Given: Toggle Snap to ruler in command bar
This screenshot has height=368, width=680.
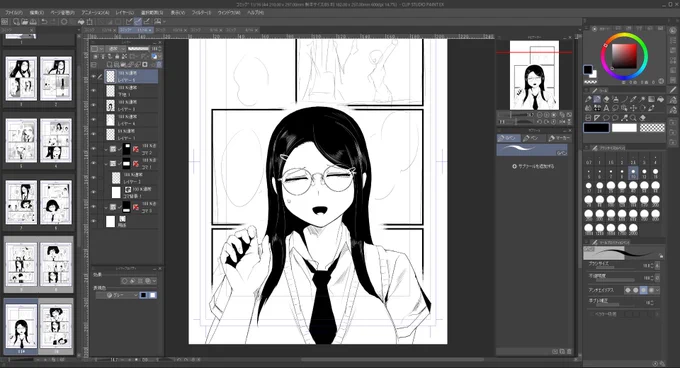Looking at the screenshot, I should (129, 22).
